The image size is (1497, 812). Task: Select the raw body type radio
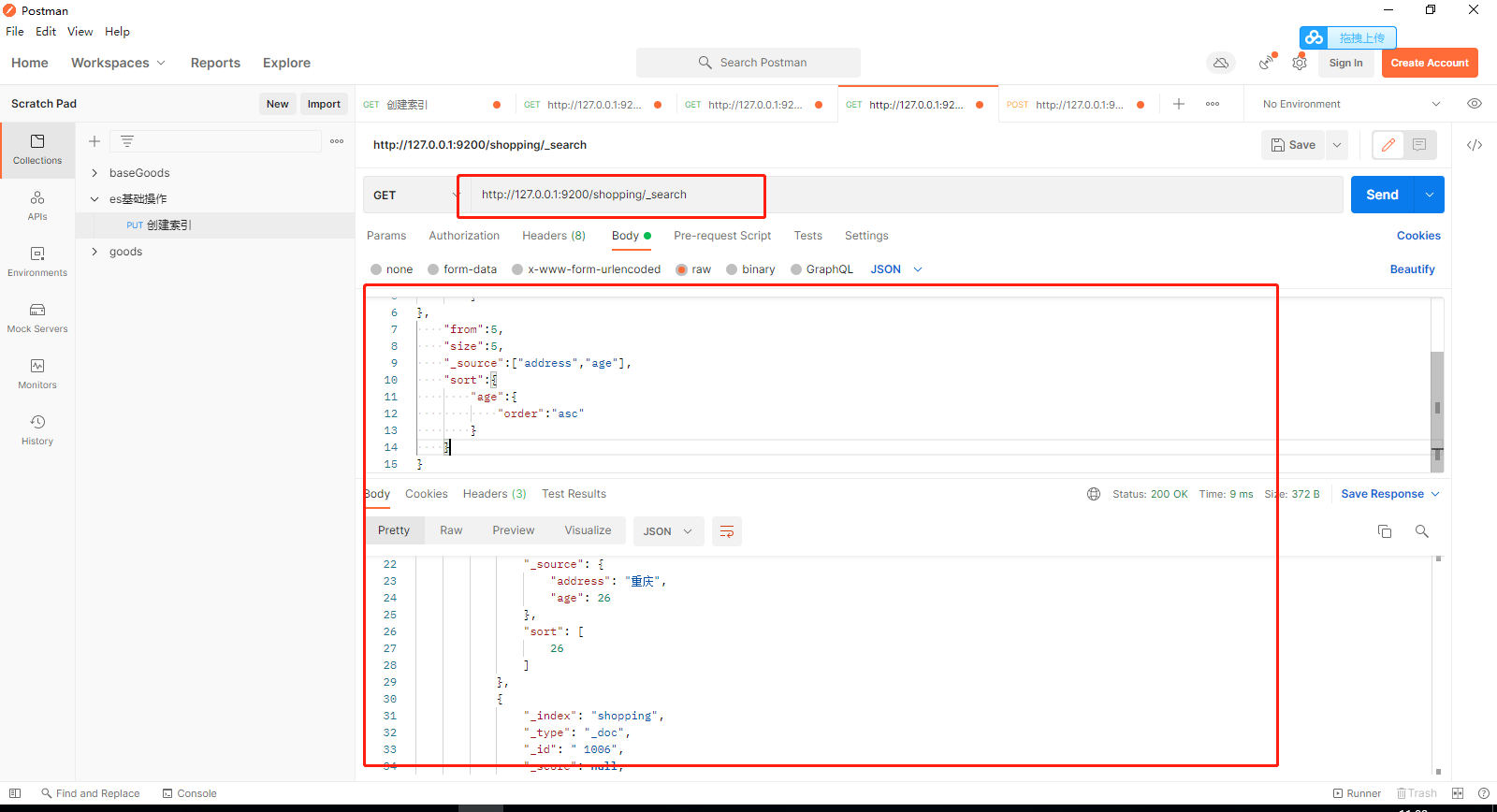[681, 269]
